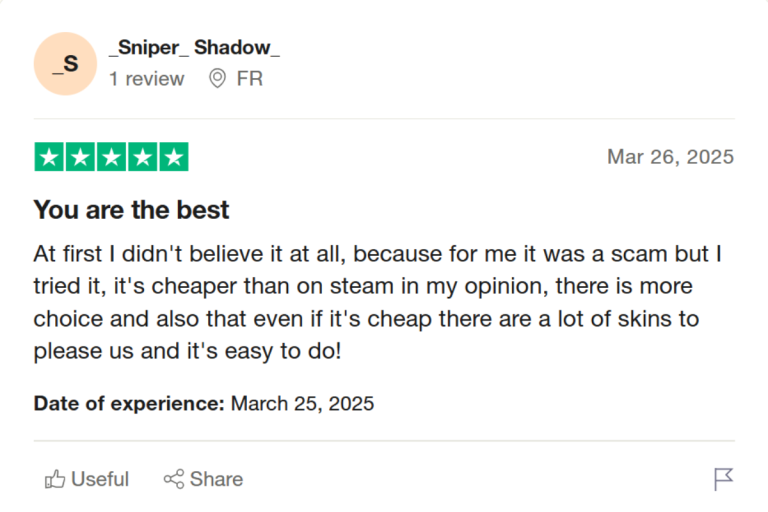Click the FR country label
The image size is (768, 512).
250,78
